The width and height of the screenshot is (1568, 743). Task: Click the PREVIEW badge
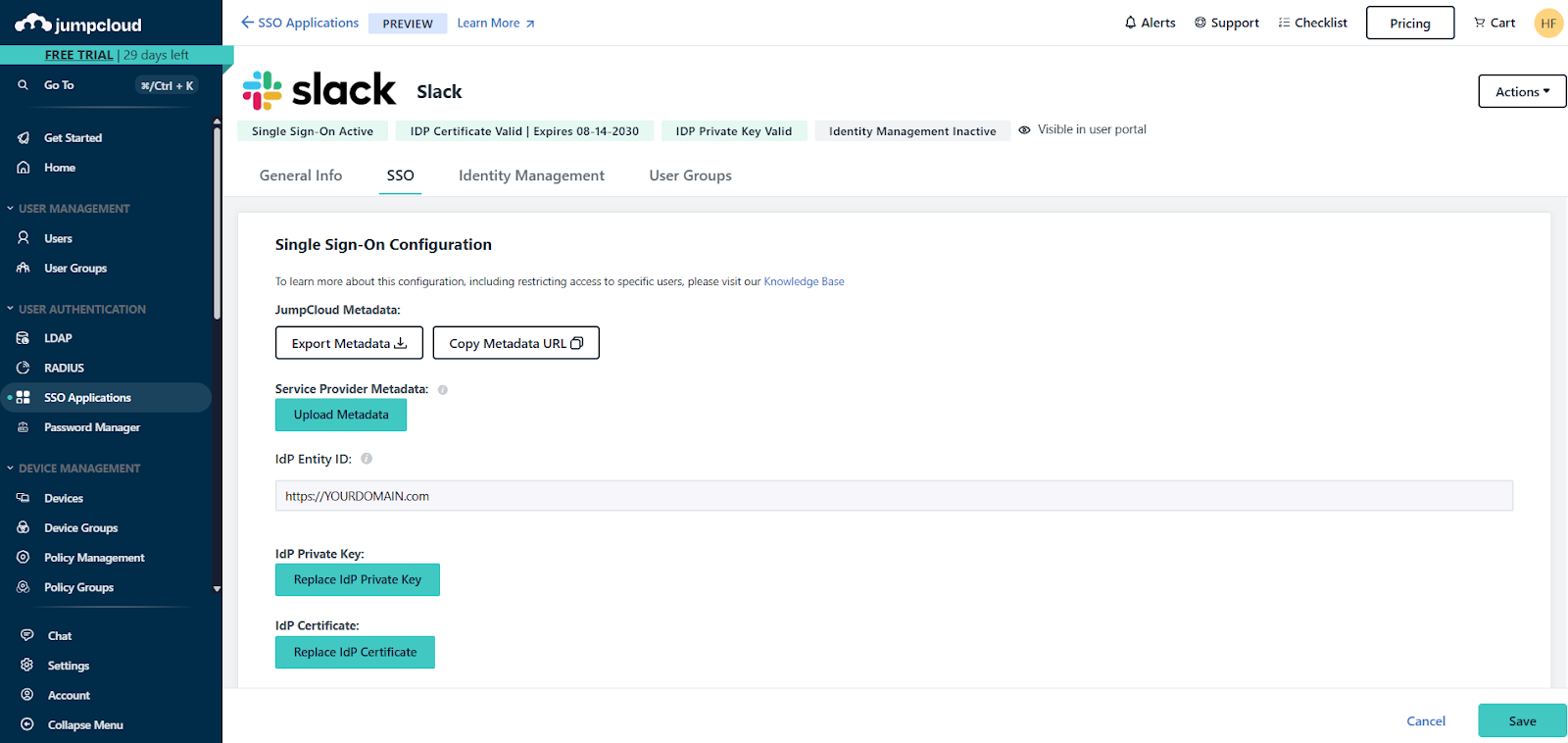(x=408, y=24)
